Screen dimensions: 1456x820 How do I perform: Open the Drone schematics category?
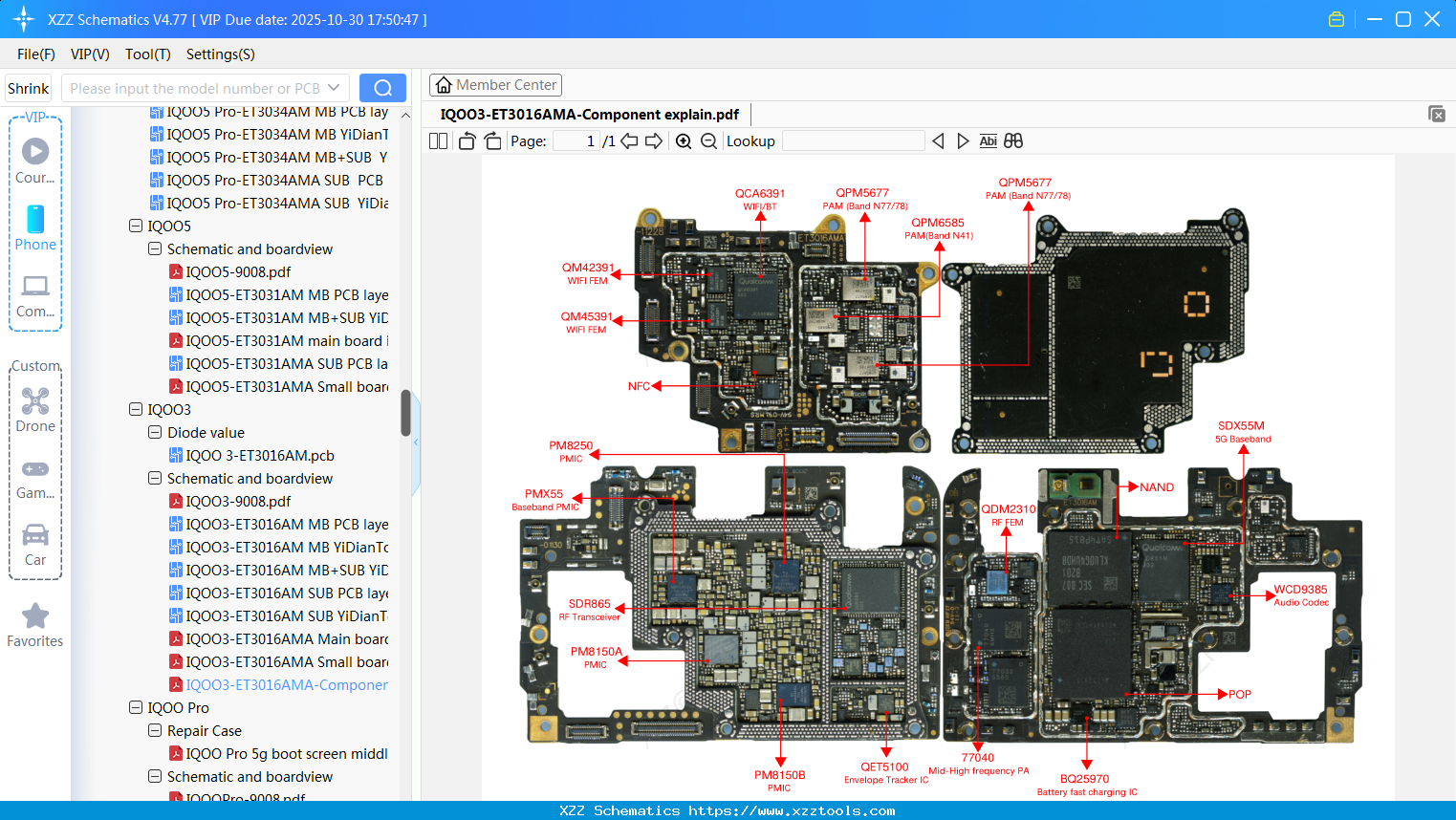(35, 411)
